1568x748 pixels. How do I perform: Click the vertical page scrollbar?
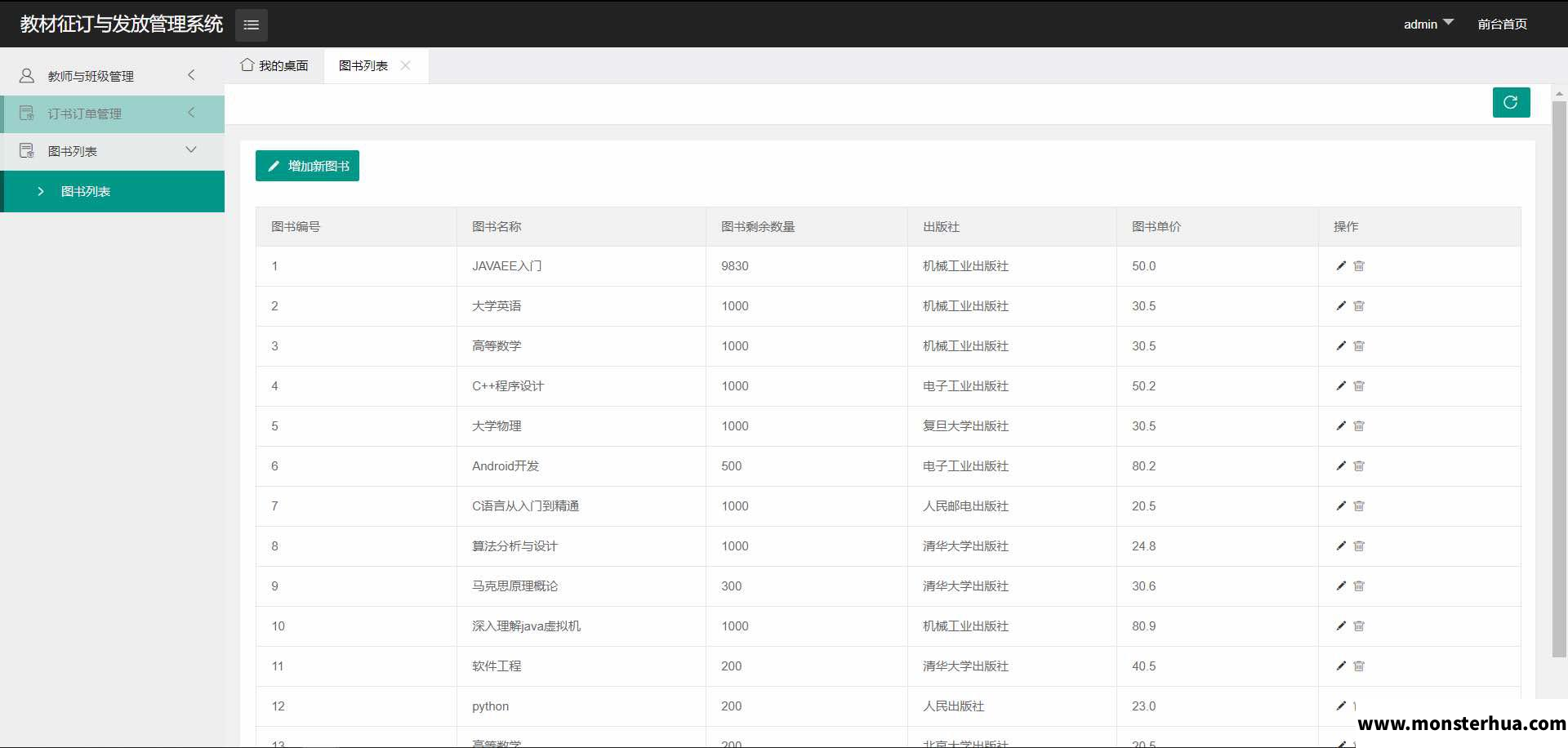(x=1559, y=379)
